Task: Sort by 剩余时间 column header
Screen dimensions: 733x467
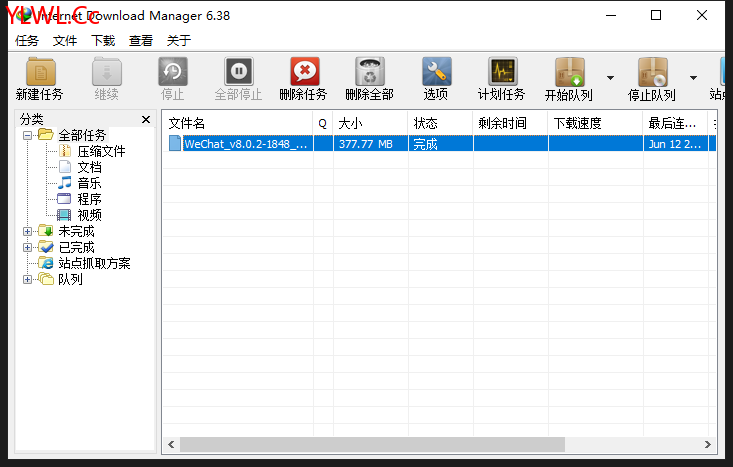Action: pos(510,123)
